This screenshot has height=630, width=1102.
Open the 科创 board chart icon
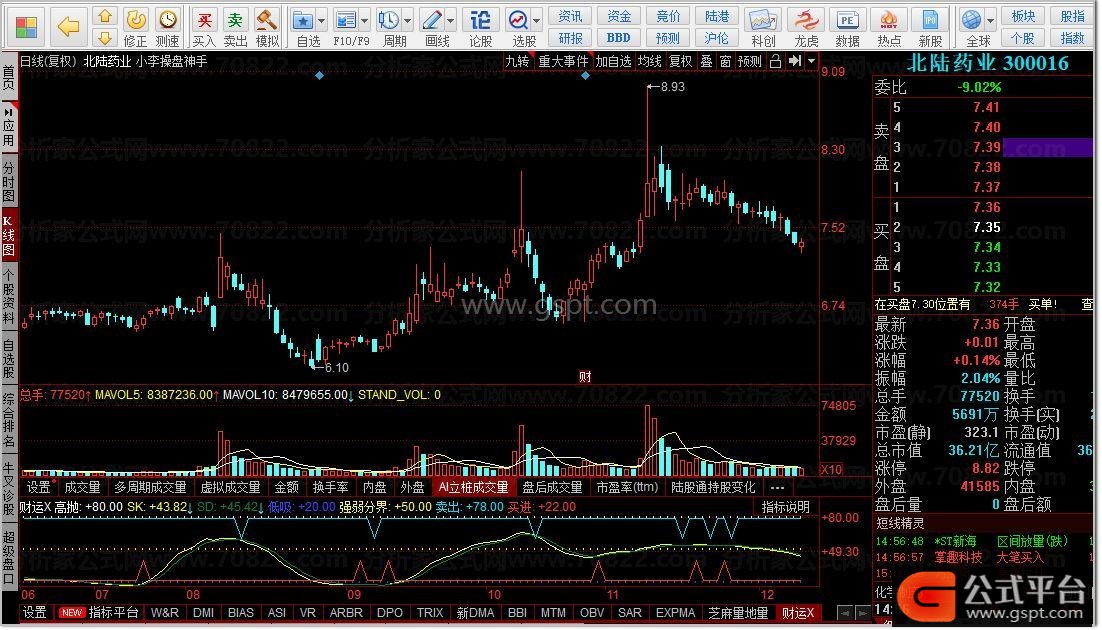click(763, 20)
